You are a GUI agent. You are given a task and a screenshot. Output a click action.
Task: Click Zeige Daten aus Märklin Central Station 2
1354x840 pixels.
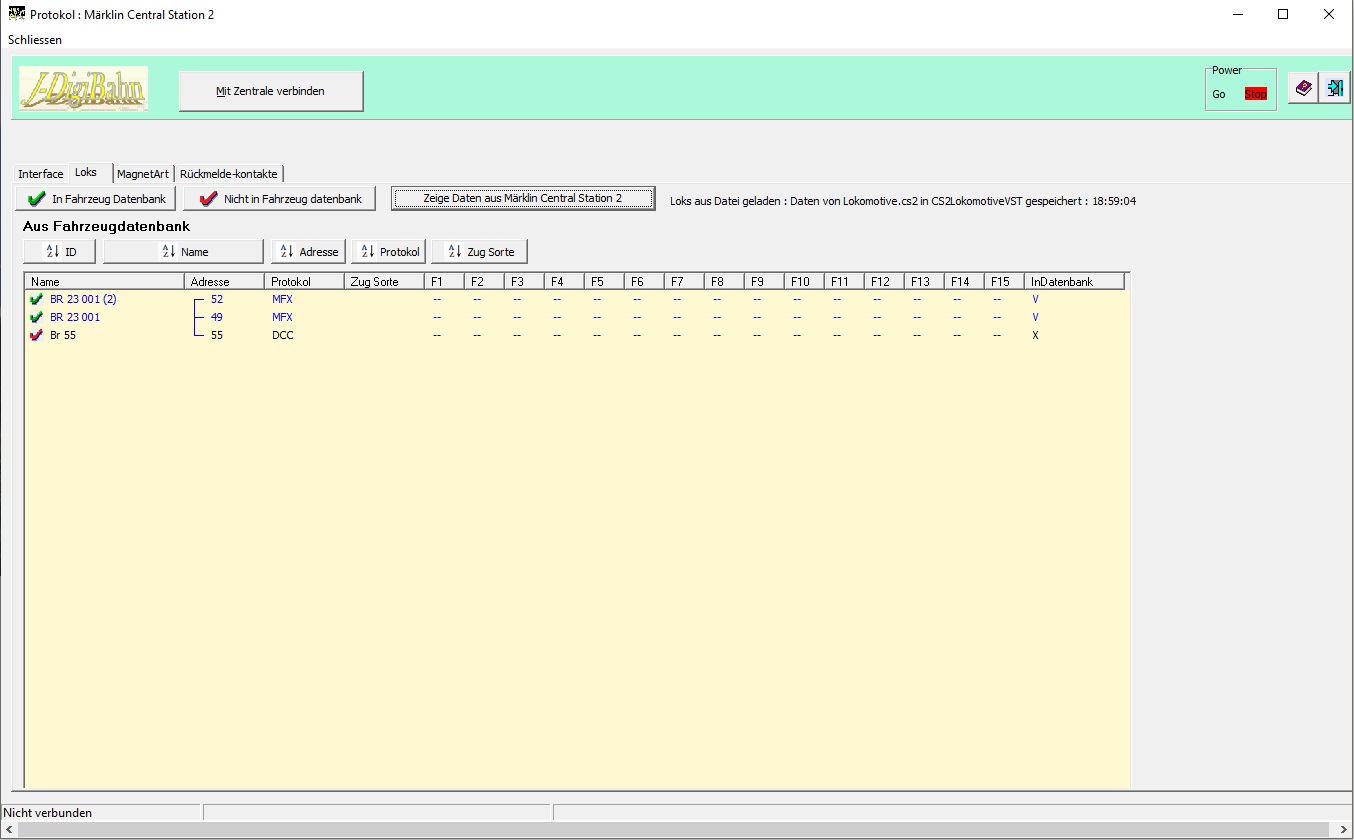[x=523, y=198]
